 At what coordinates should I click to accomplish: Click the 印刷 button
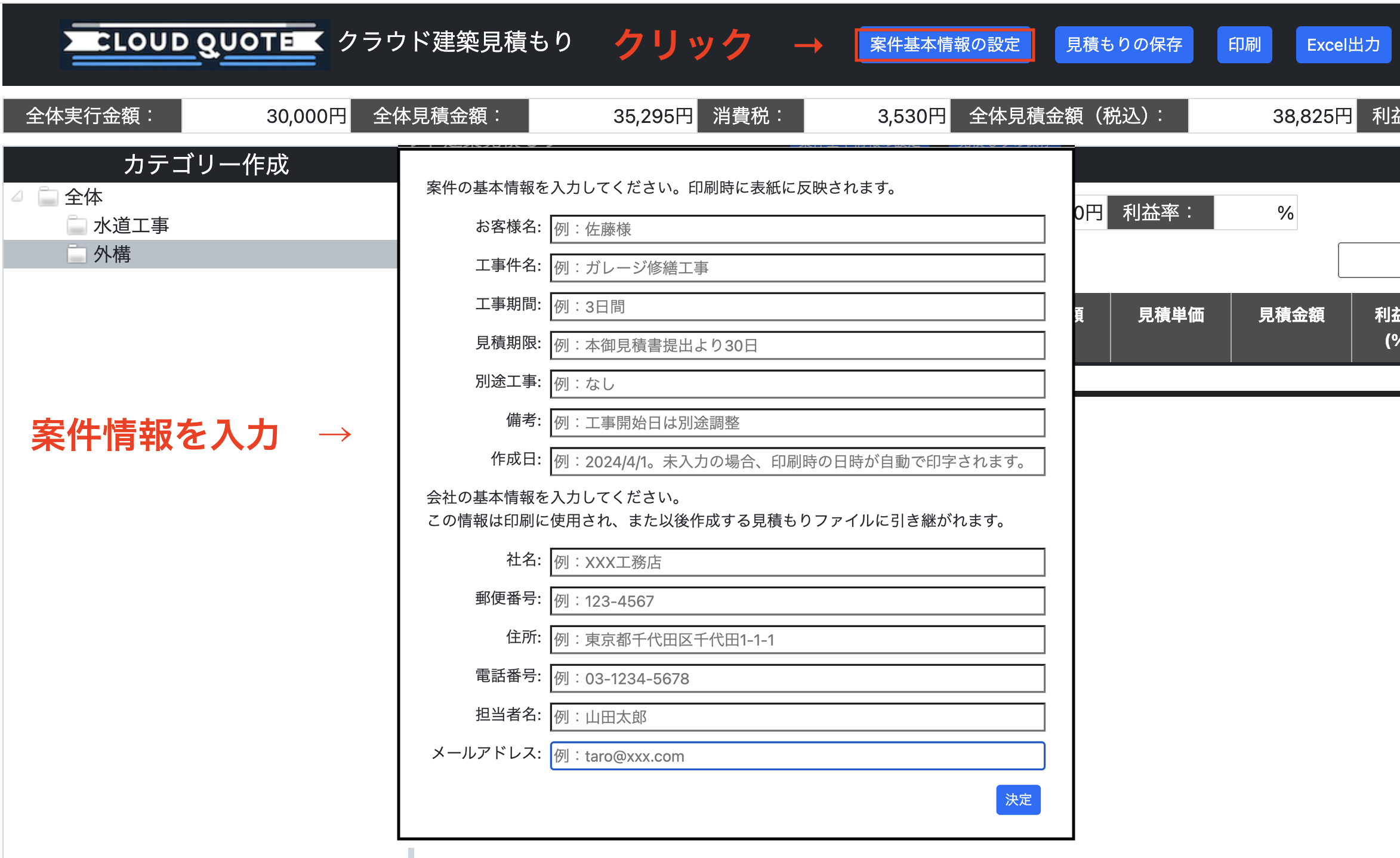(x=1244, y=45)
